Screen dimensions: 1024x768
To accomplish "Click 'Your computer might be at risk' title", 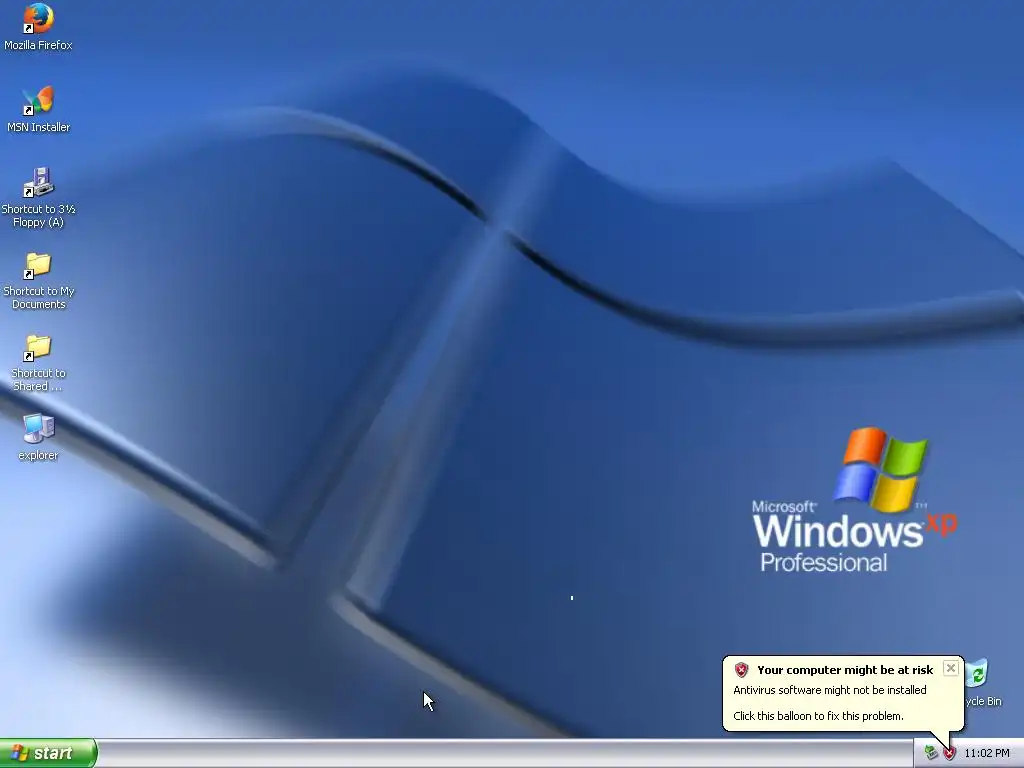I will pos(845,670).
